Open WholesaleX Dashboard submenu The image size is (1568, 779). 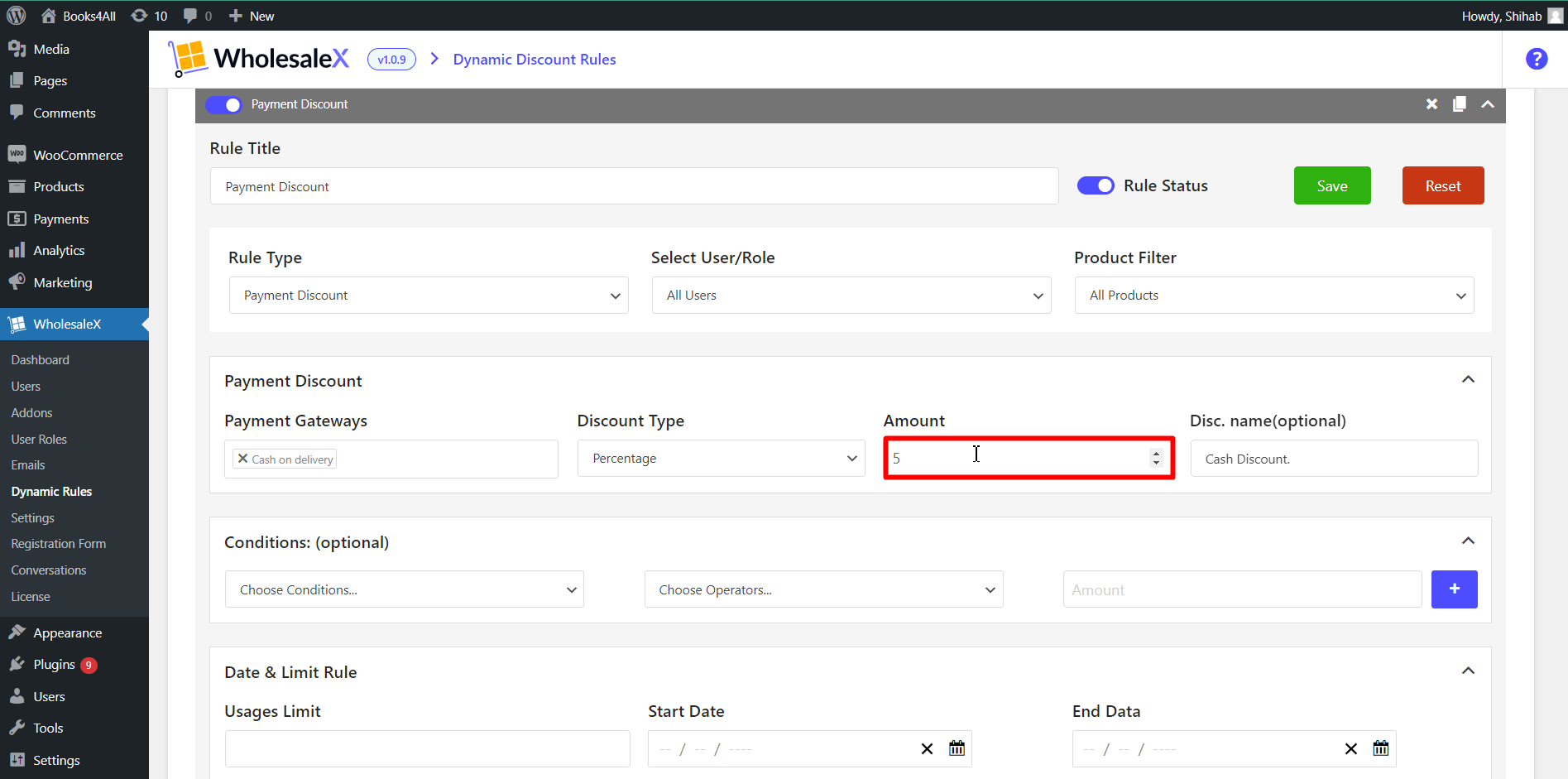click(41, 360)
